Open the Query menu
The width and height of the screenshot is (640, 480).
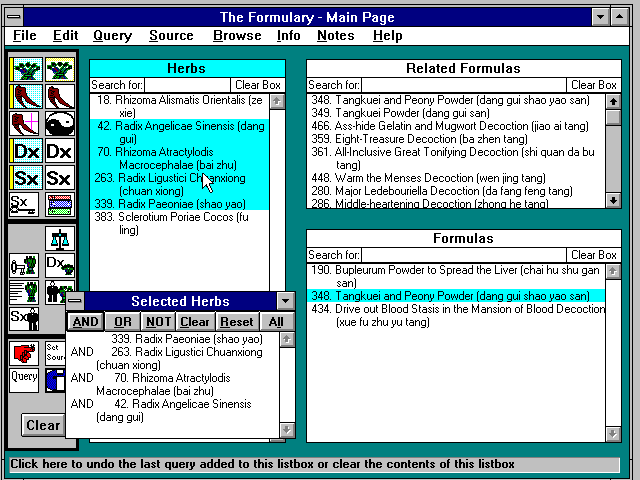112,36
